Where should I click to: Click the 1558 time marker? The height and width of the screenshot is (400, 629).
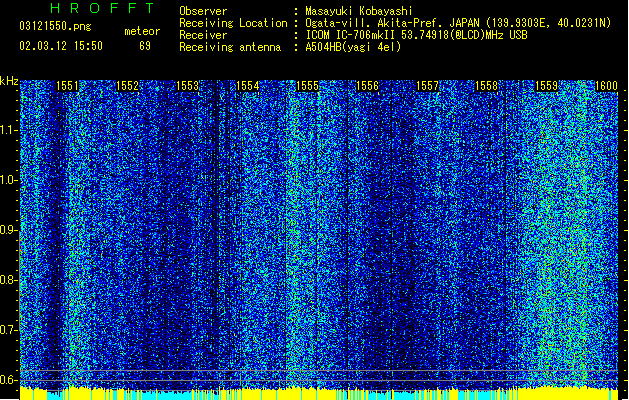point(486,86)
